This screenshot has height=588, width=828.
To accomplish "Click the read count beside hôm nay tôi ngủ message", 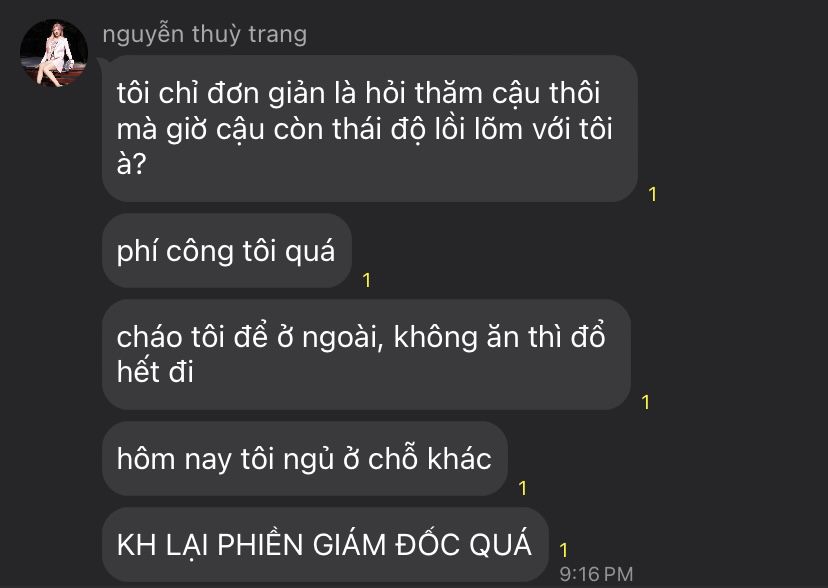I will tap(522, 488).
